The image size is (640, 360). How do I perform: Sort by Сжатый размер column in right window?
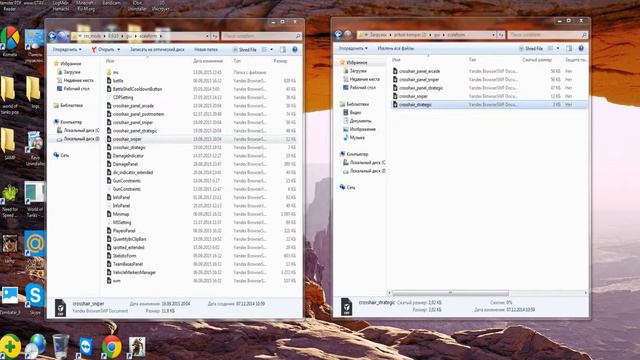537,60
